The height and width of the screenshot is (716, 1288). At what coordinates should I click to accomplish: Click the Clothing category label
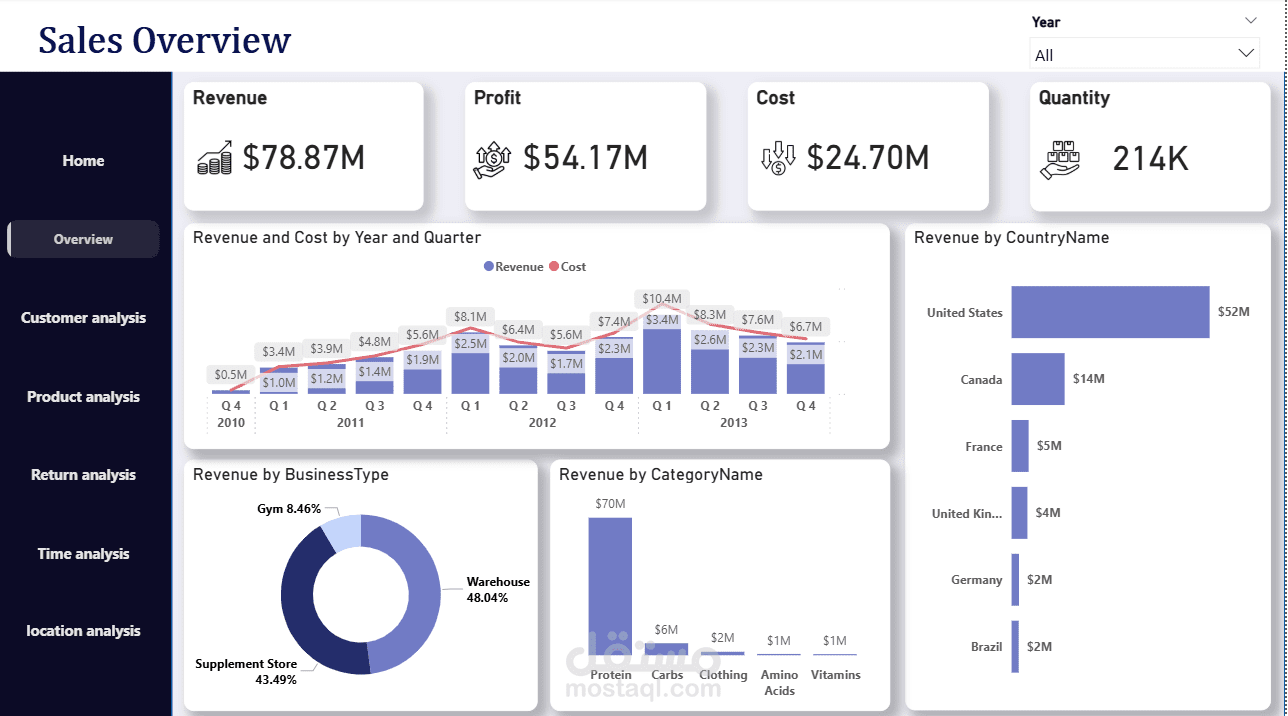coord(723,675)
